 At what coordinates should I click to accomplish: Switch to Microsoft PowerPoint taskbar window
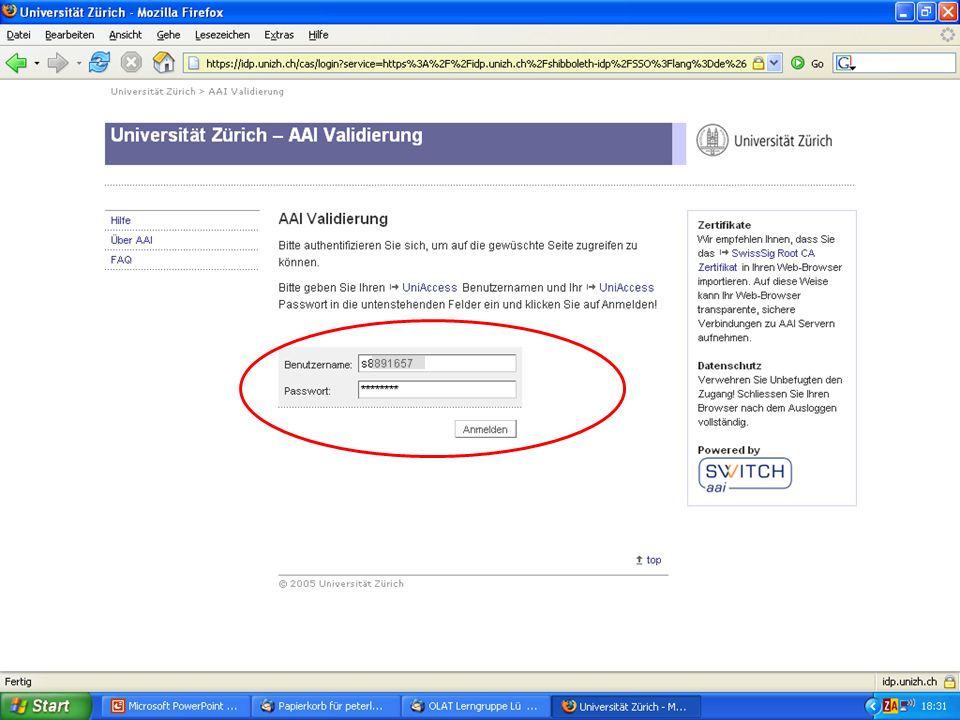pyautogui.click(x=175, y=707)
